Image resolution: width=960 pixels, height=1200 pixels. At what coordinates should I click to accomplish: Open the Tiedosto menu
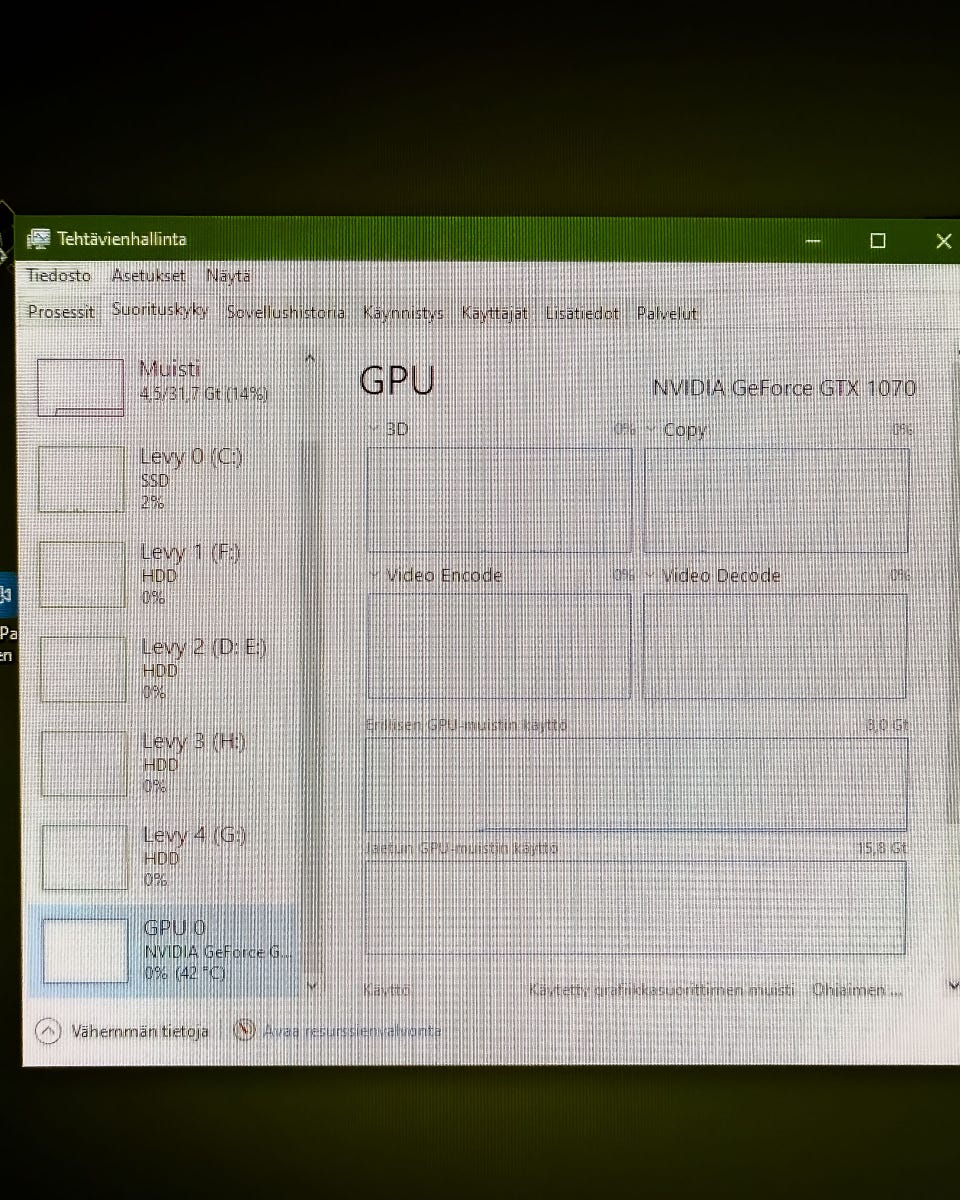click(x=58, y=275)
